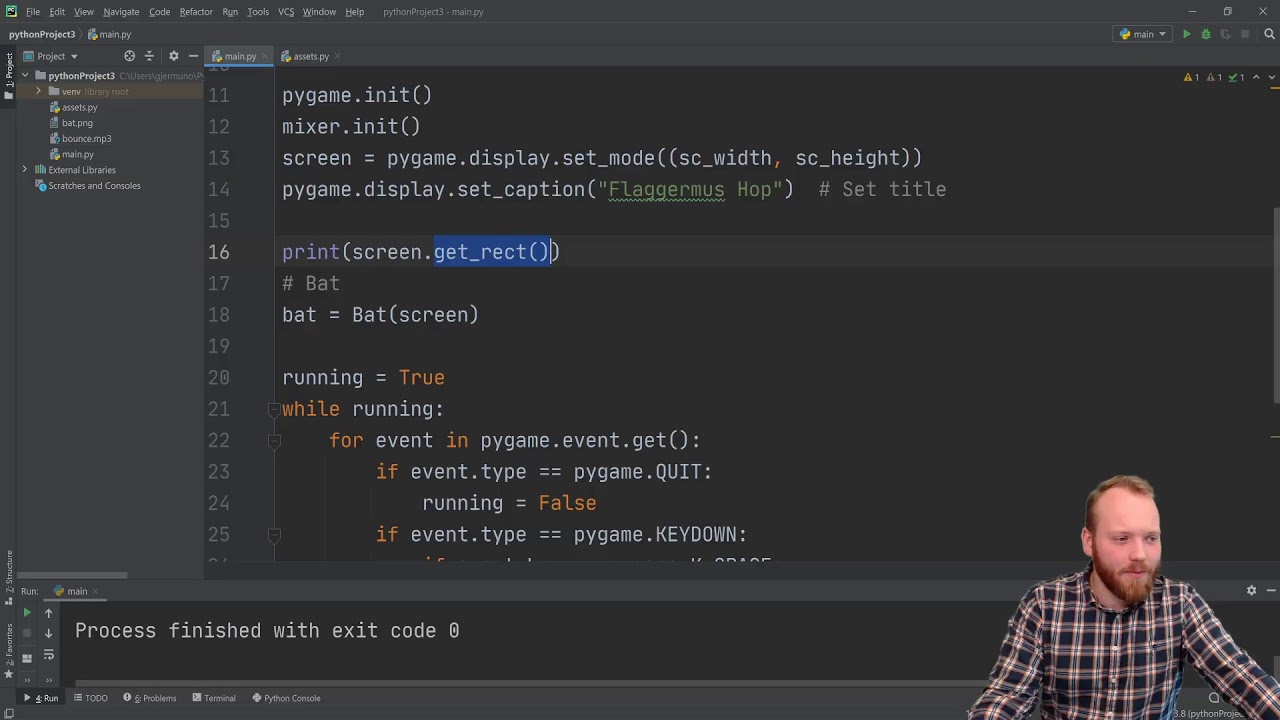Select main.py in the project tree

(77, 154)
